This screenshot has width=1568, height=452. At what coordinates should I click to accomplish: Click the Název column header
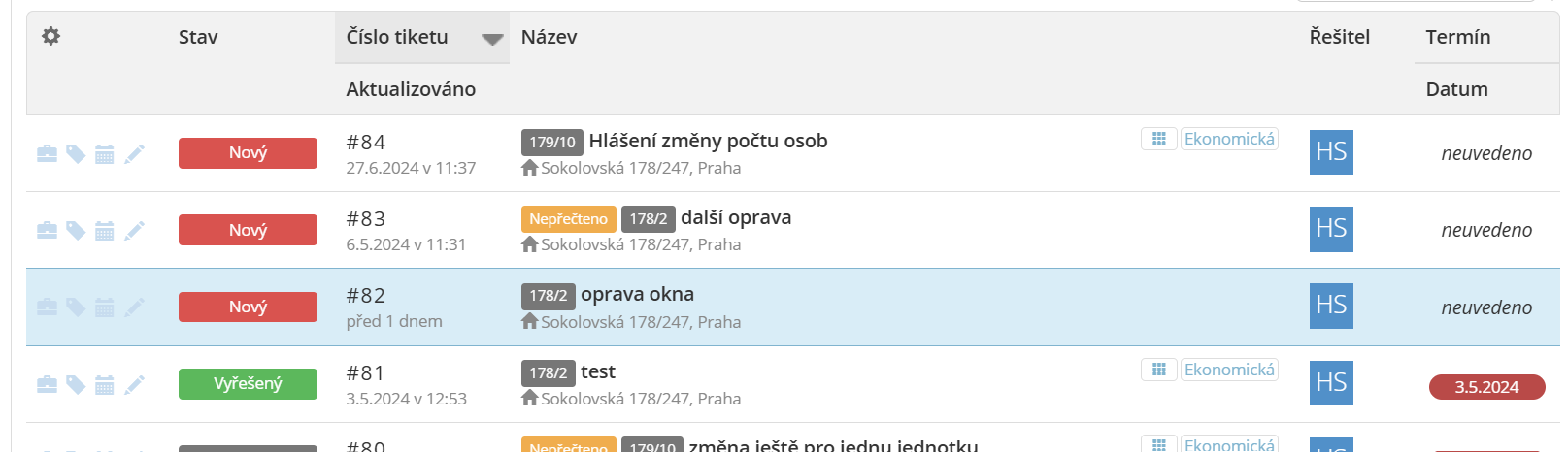(549, 37)
